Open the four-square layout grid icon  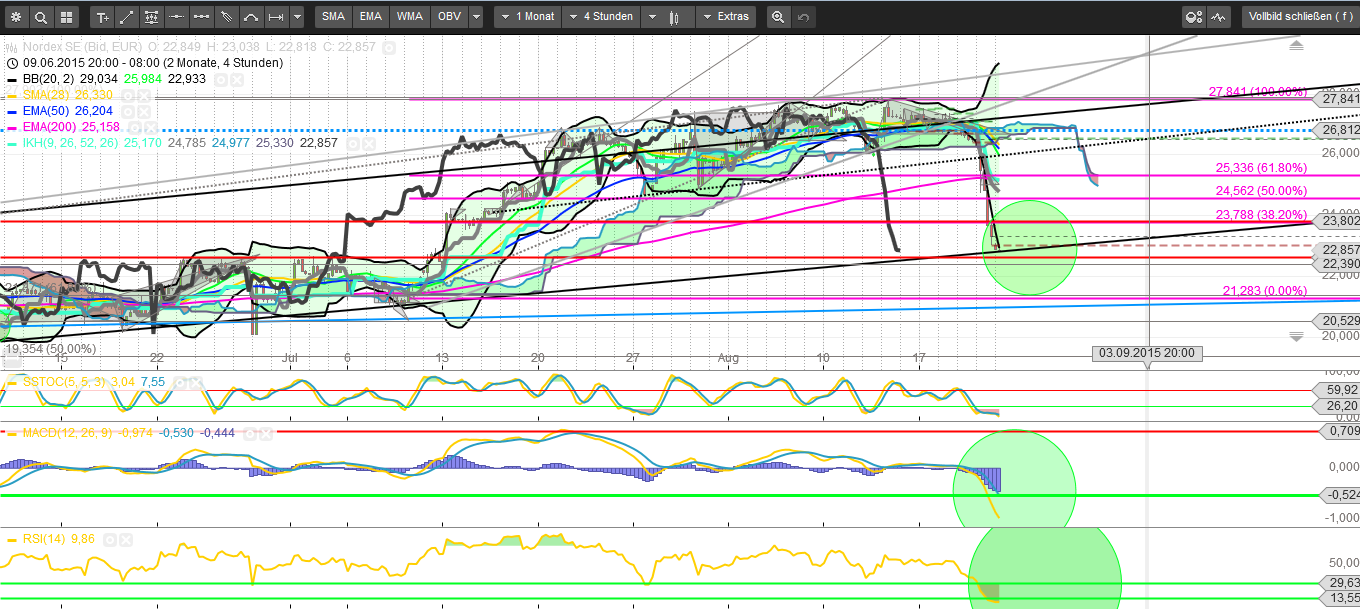click(66, 17)
